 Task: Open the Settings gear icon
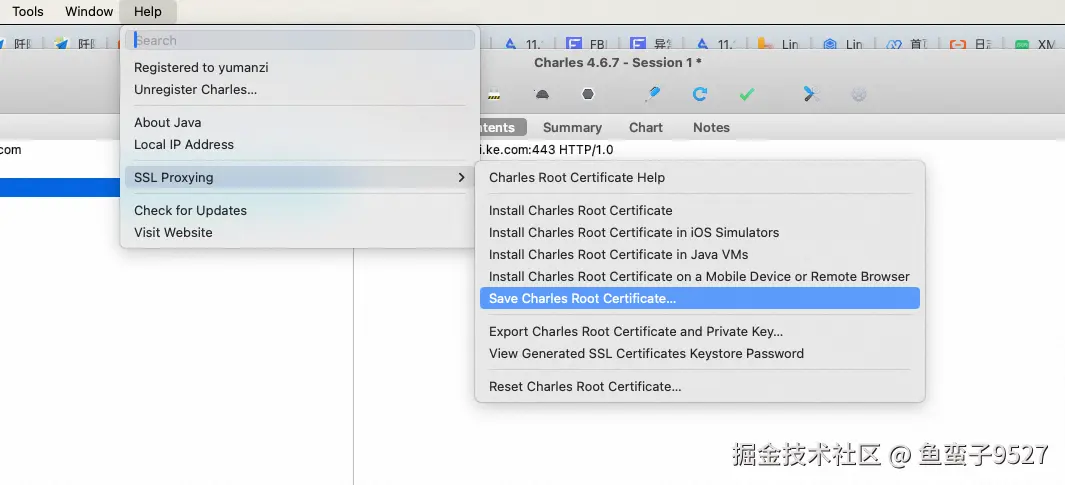tap(859, 94)
